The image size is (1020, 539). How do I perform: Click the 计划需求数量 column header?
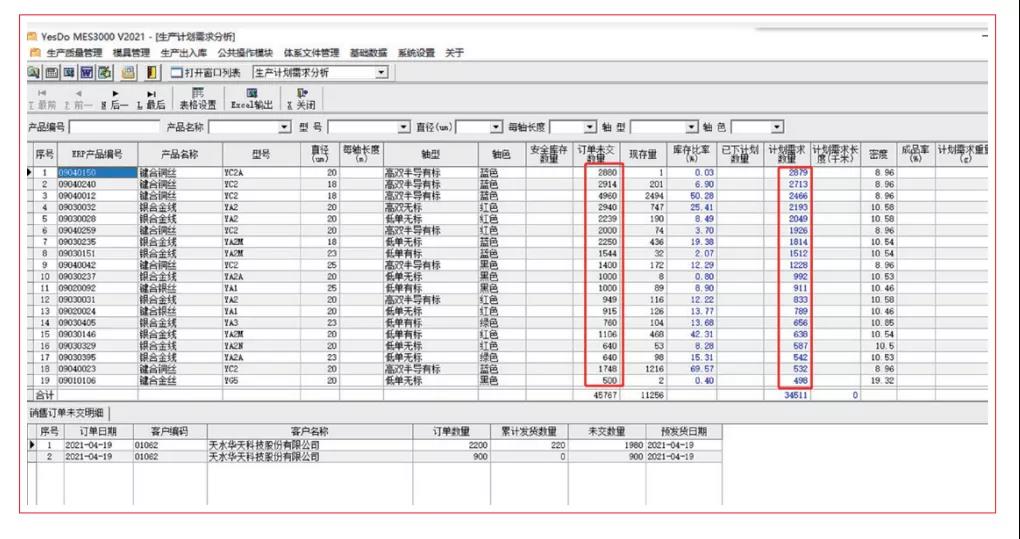(x=787, y=155)
